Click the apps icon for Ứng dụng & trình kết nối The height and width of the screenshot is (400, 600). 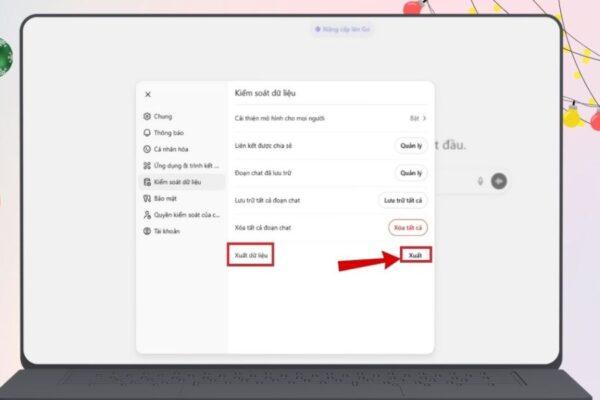[x=147, y=165]
